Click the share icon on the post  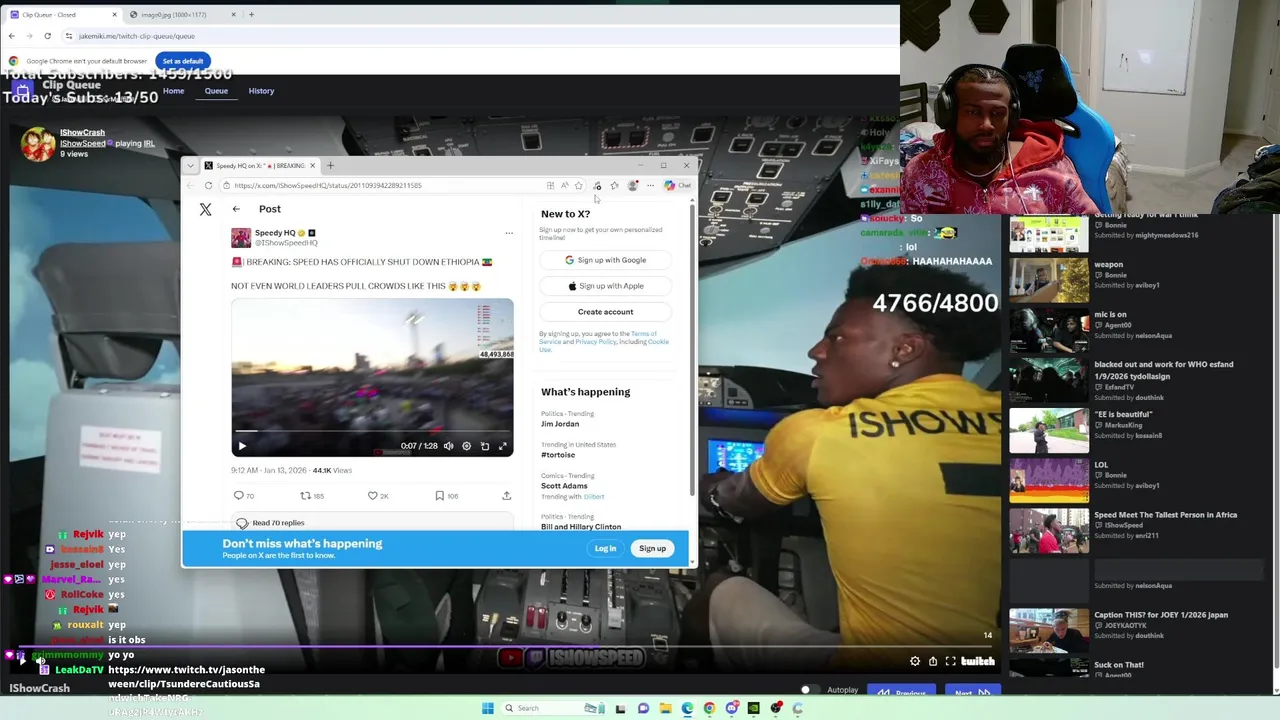506,495
